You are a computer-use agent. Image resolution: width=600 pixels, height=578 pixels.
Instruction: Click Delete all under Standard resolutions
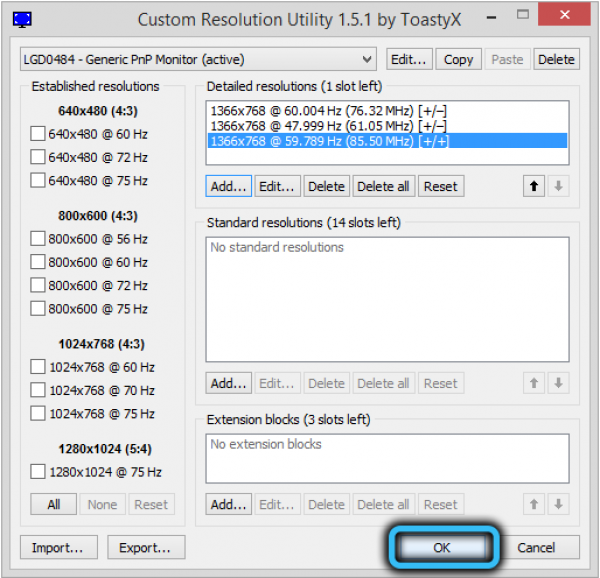[x=383, y=383]
